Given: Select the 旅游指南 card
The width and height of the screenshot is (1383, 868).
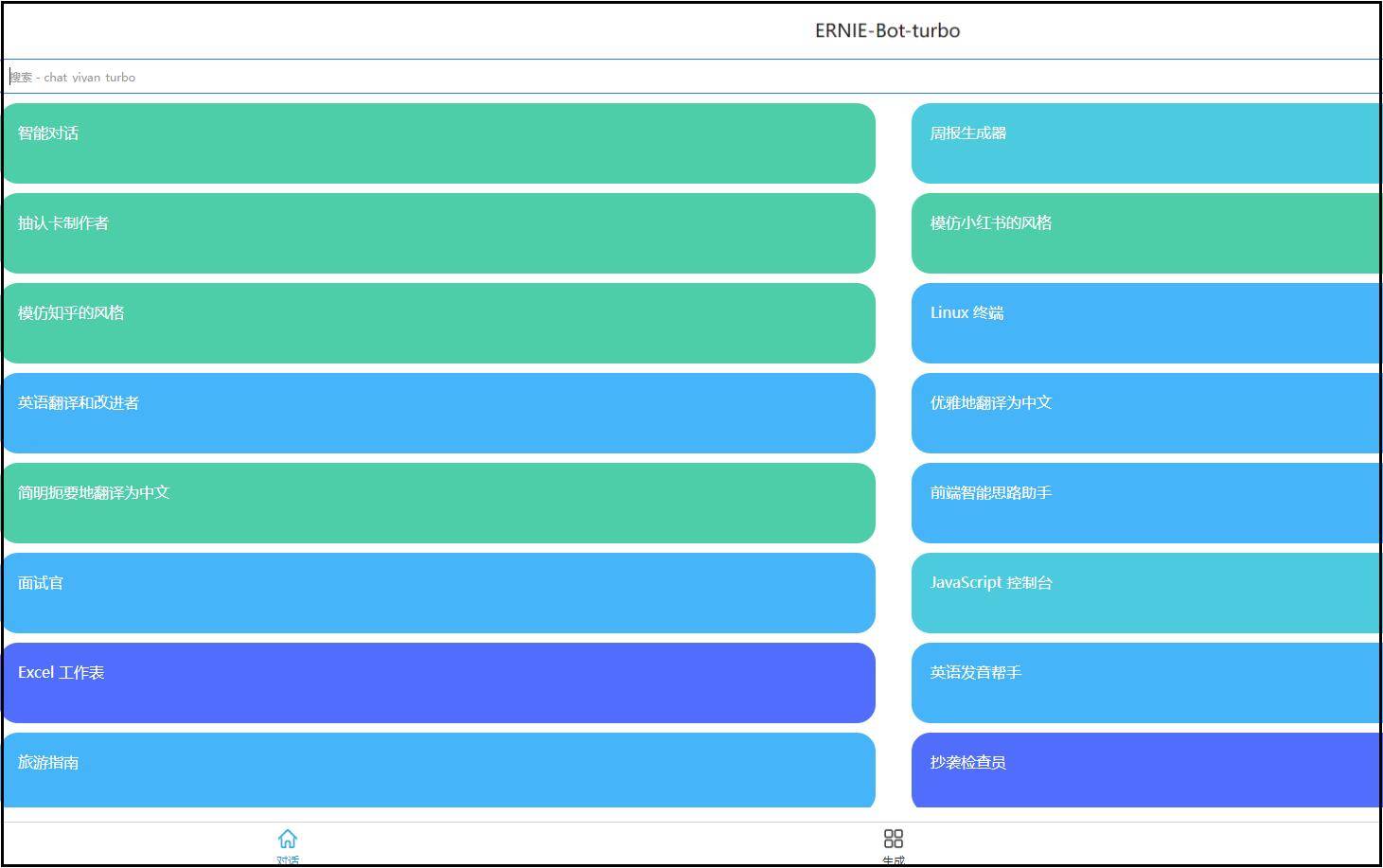Looking at the screenshot, I should [x=438, y=770].
